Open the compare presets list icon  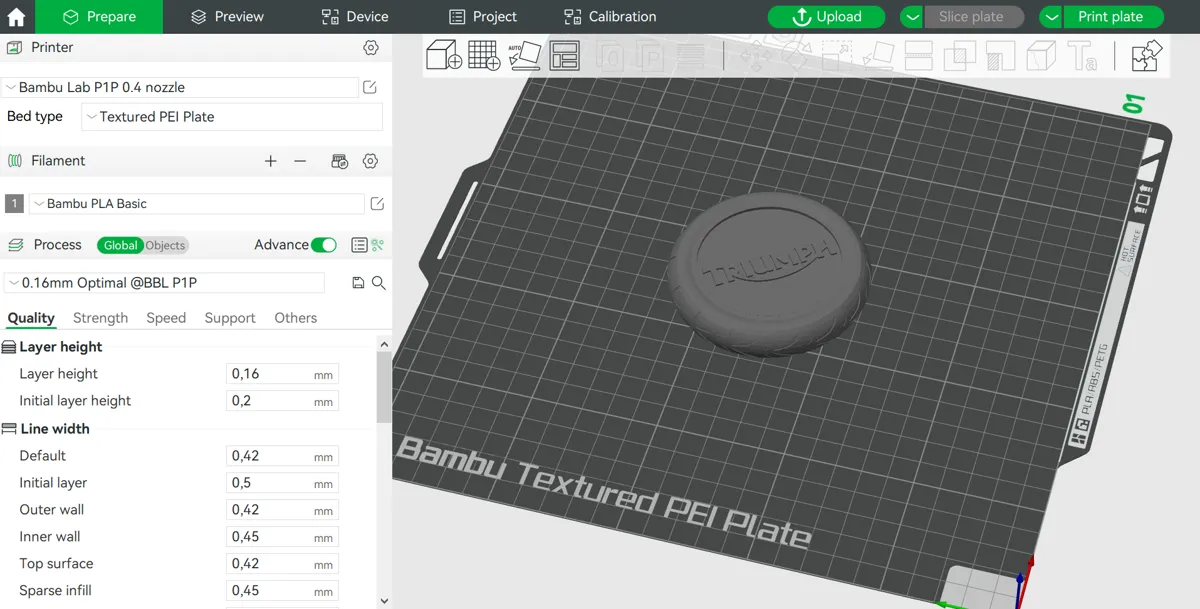coord(359,245)
